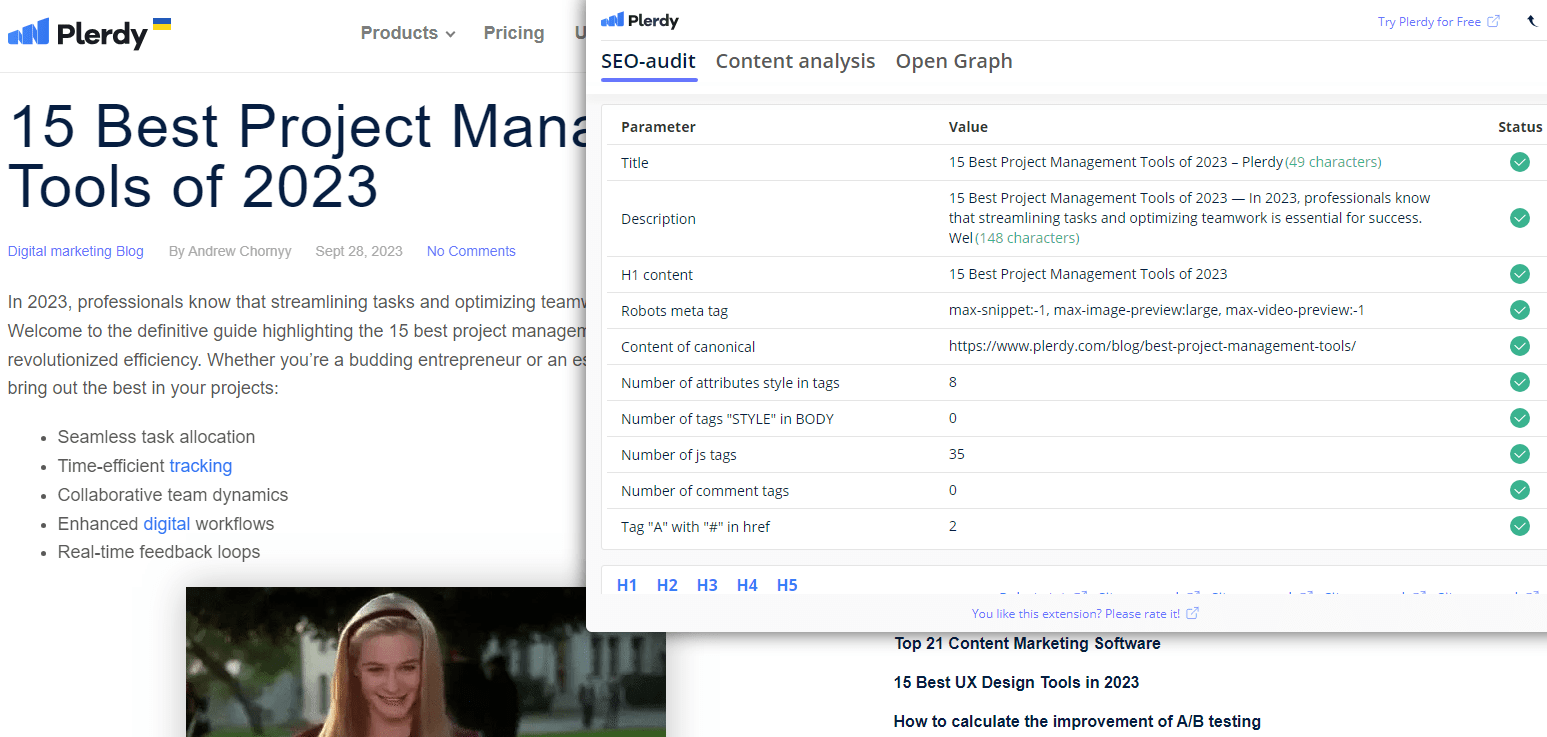Click the canonical URL value in the table
This screenshot has height=737, width=1547.
pos(1152,346)
